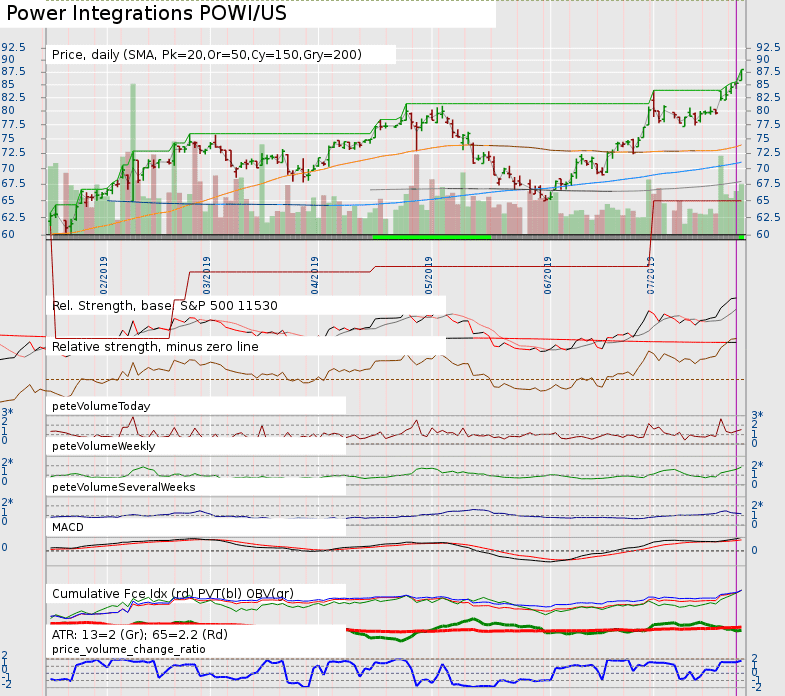Click the chart title Power Integrations POWI/US

point(146,13)
